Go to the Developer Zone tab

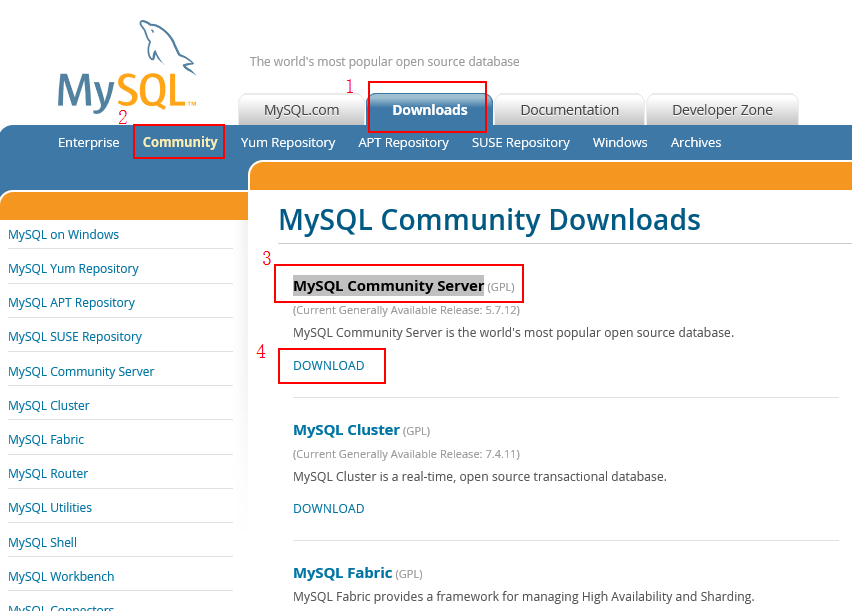pyautogui.click(x=722, y=110)
